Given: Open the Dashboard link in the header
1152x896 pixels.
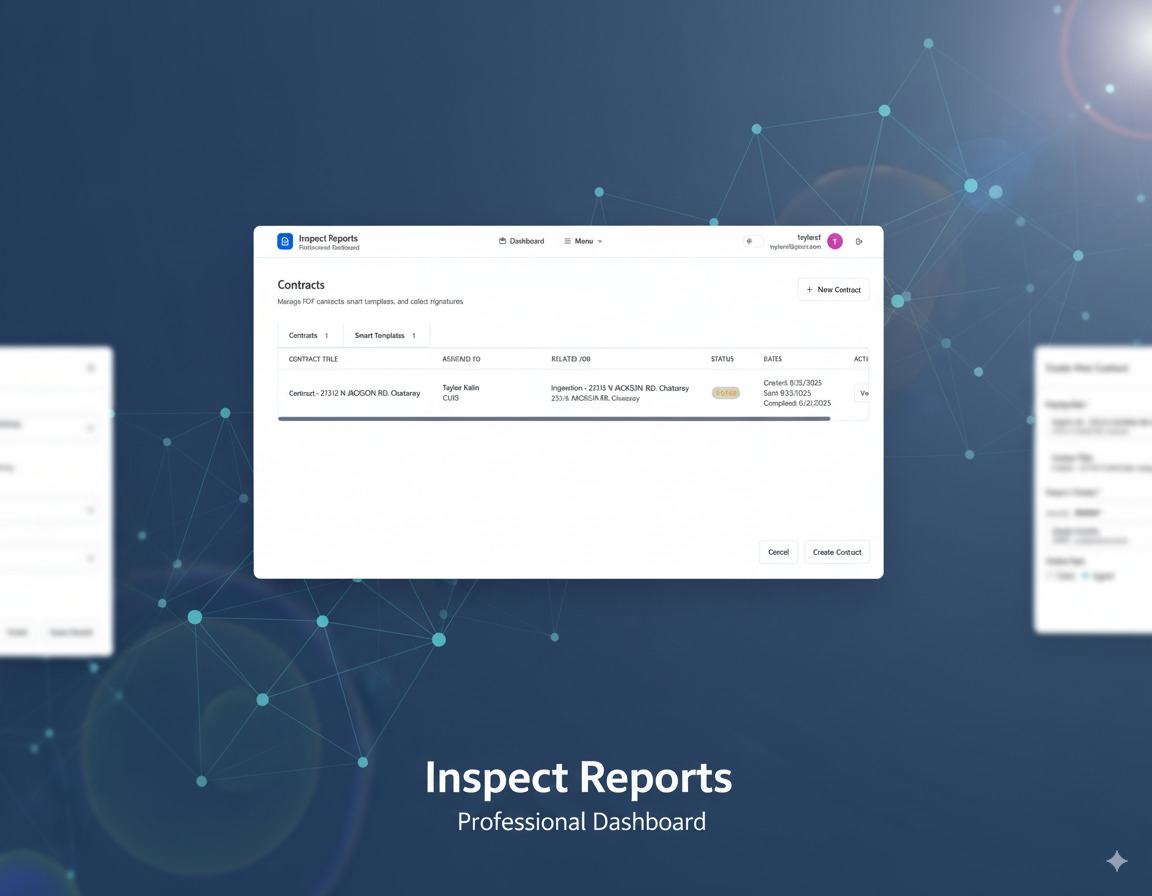Looking at the screenshot, I should pyautogui.click(x=522, y=241).
